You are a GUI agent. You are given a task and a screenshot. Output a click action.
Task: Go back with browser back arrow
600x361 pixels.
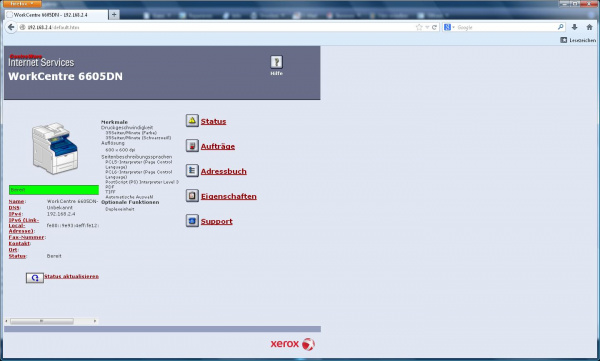tap(11, 27)
